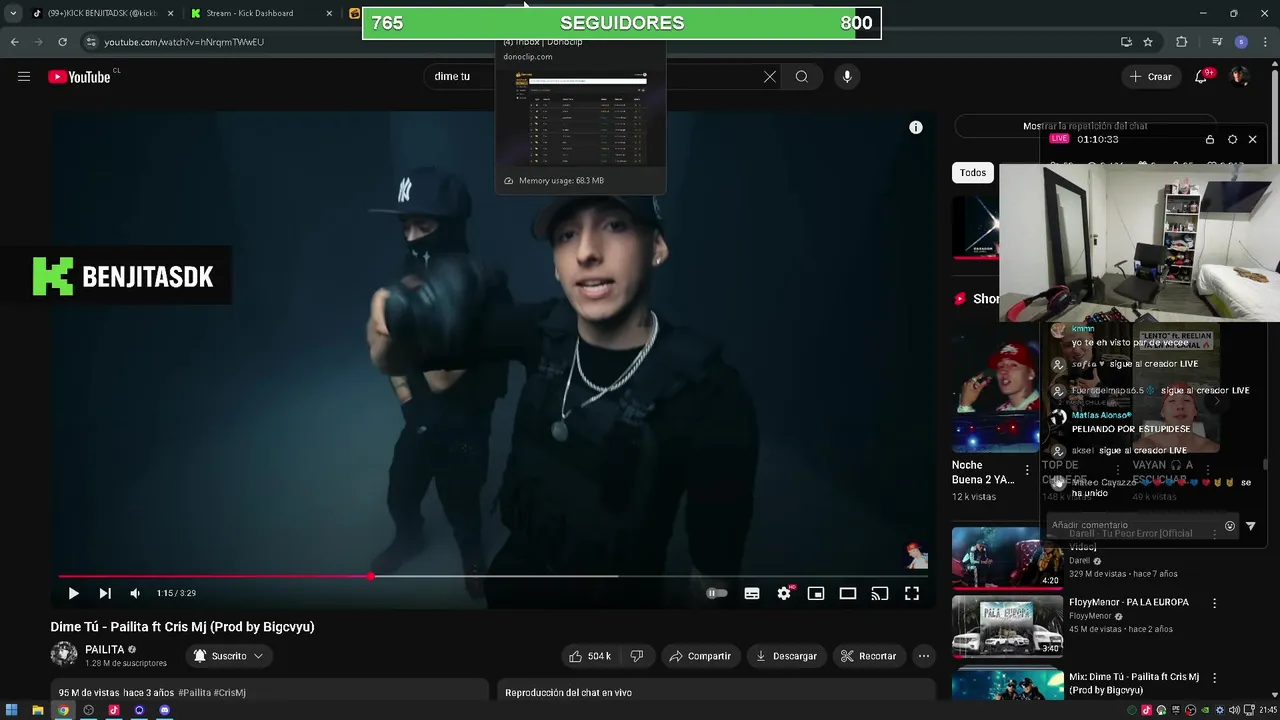Open the TikTok icon in the taskbar
Screen dimensions: 1280x720
click(x=114, y=710)
